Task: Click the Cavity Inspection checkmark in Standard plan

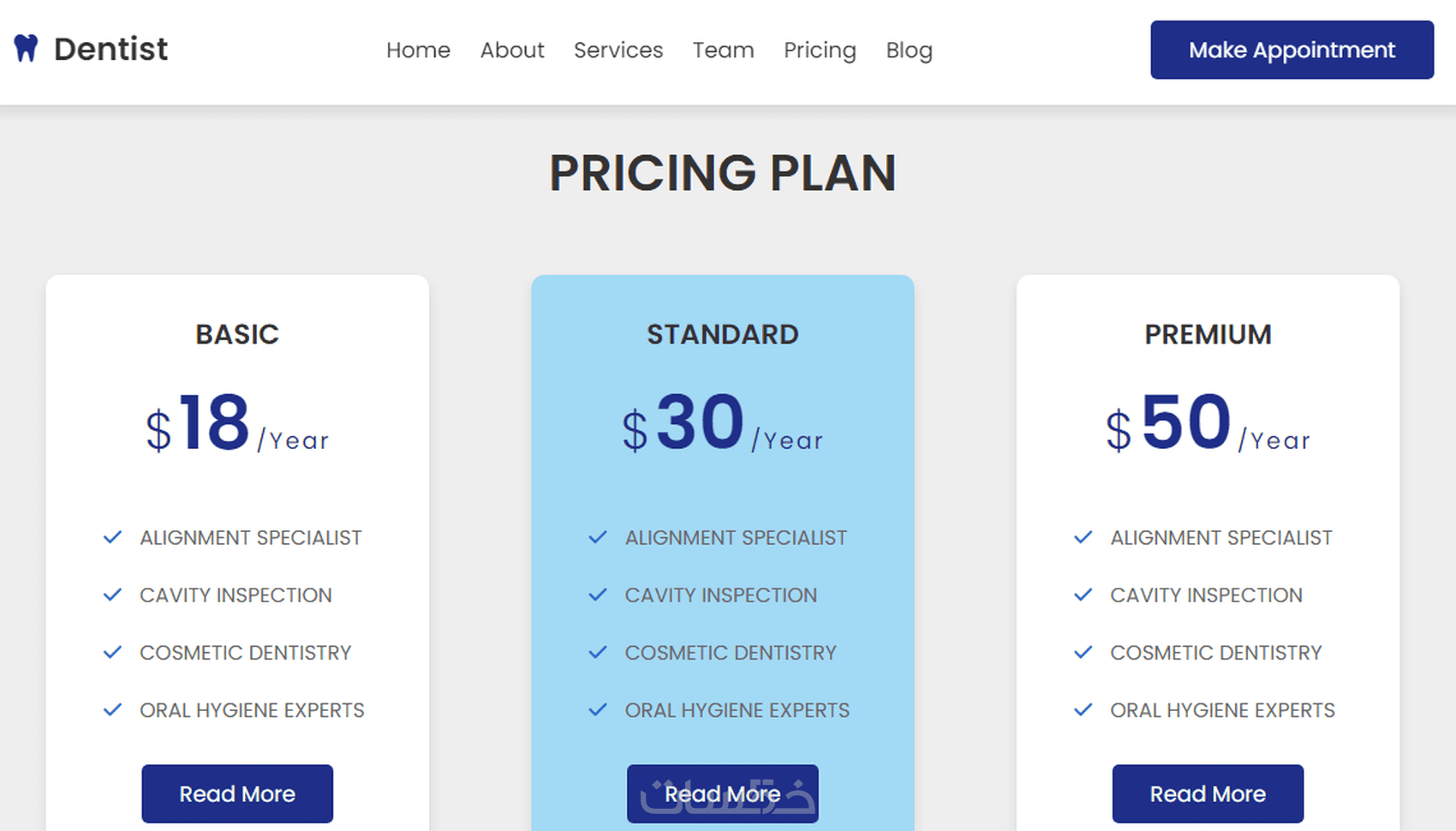Action: tap(598, 595)
